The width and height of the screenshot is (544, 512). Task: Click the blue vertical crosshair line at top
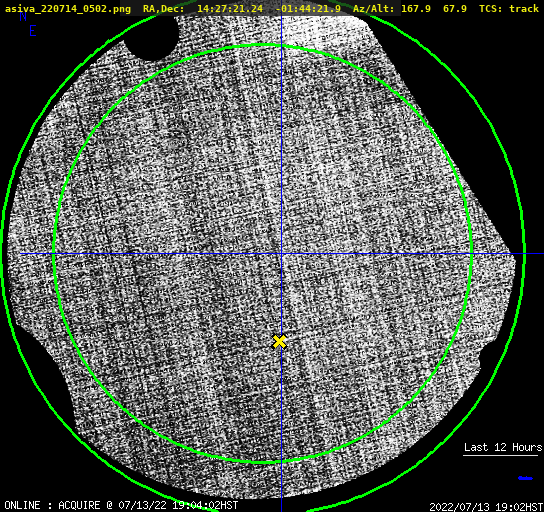281,29
